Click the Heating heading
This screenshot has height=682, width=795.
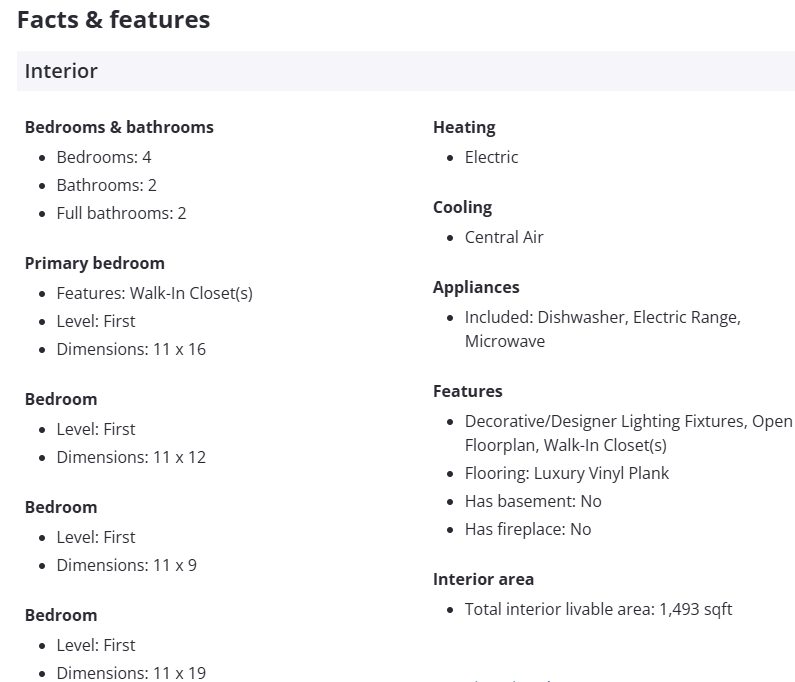pyautogui.click(x=464, y=127)
